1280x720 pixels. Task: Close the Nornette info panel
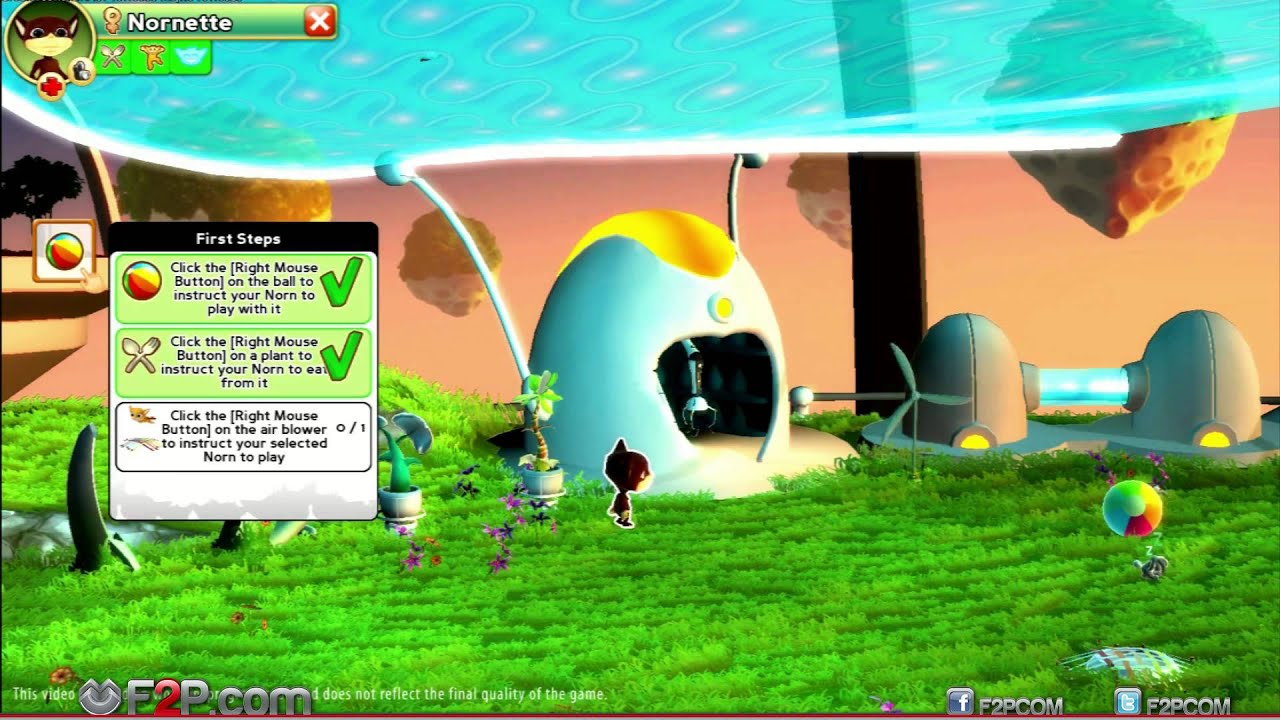pyautogui.click(x=320, y=21)
